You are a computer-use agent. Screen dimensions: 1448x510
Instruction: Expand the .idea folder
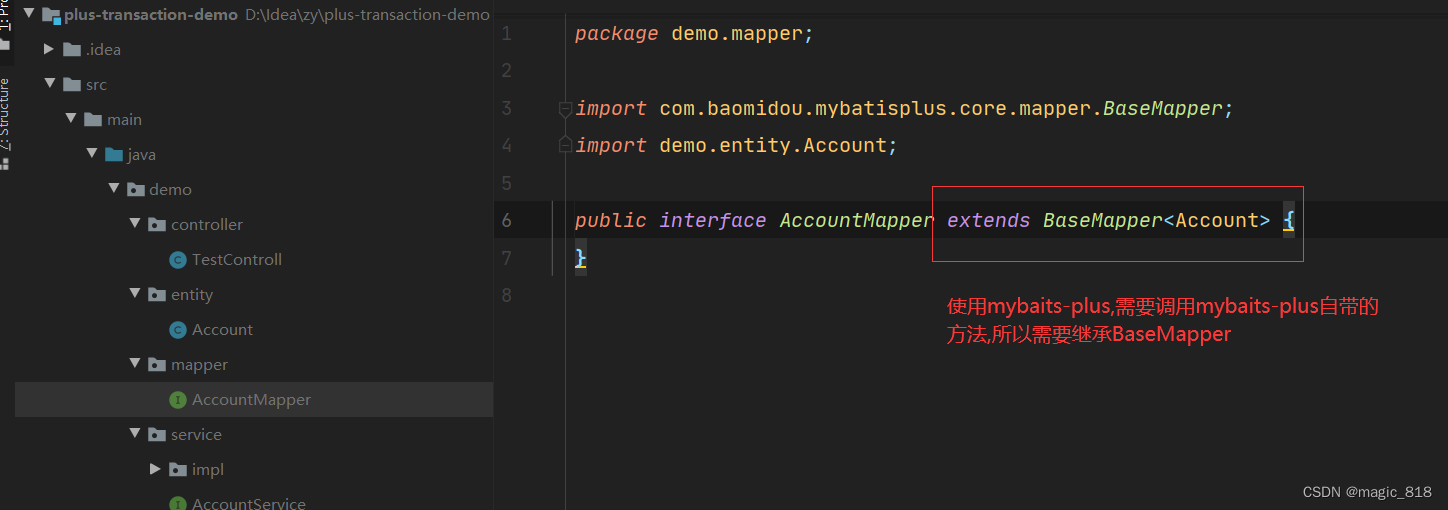click(x=49, y=49)
